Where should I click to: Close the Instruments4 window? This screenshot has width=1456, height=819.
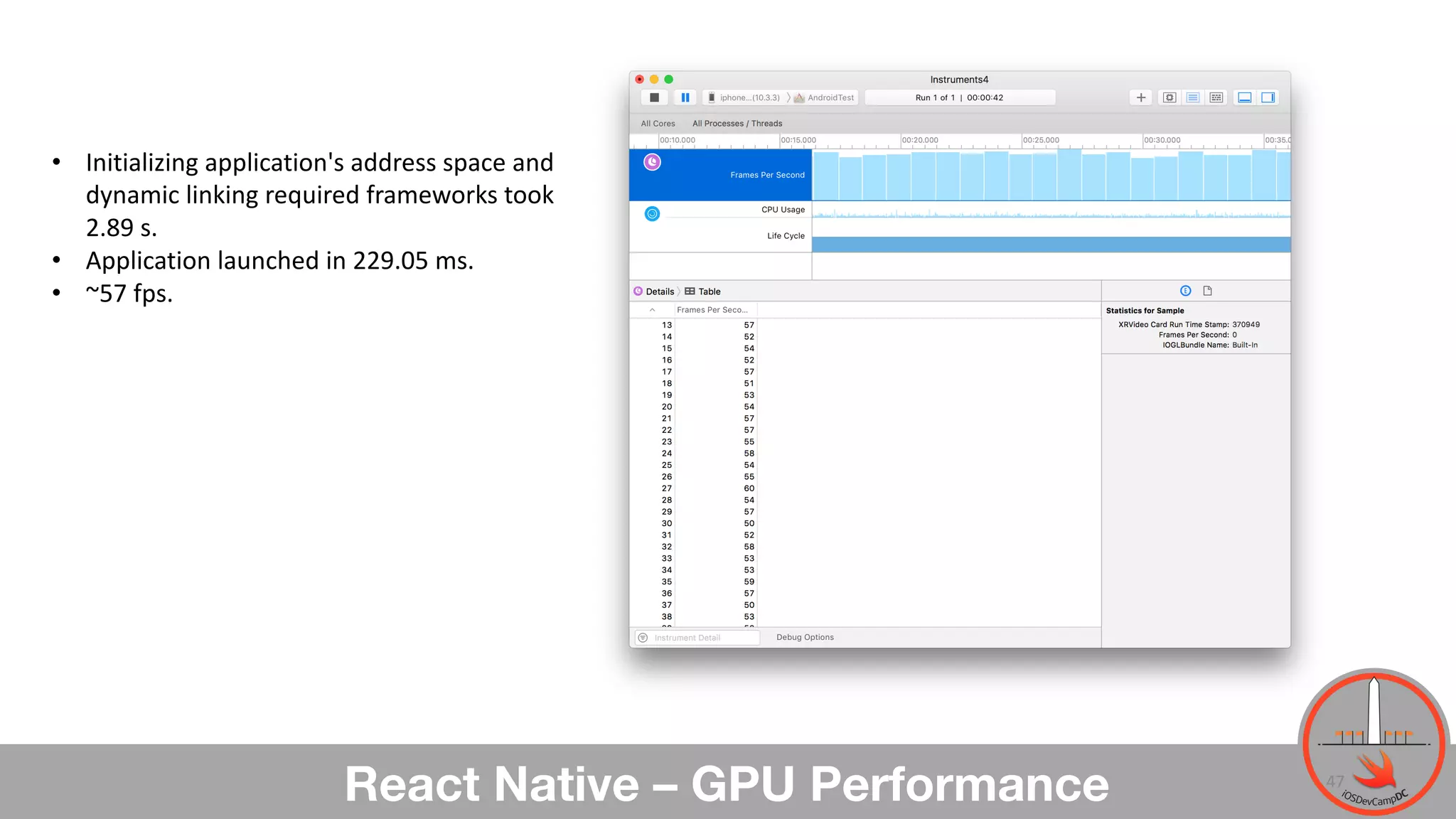coord(639,80)
